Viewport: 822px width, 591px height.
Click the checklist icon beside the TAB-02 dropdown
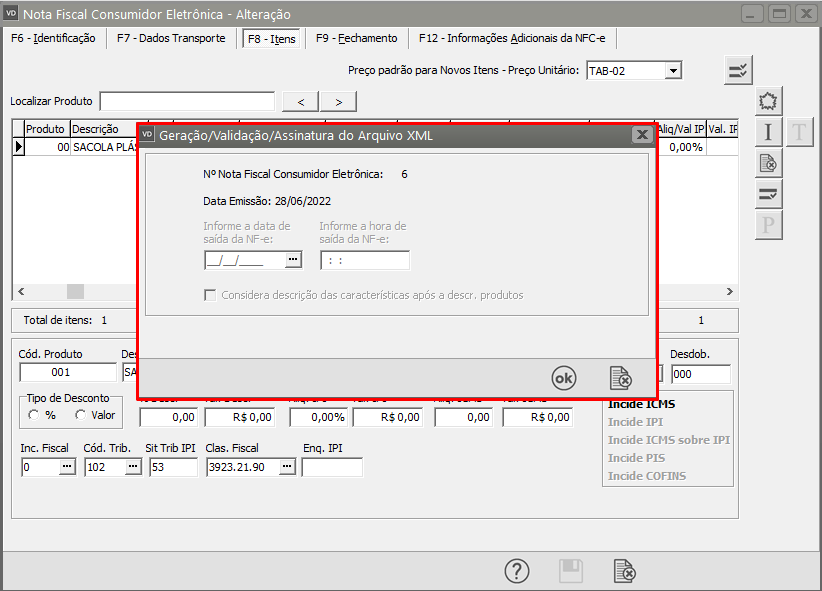pyautogui.click(x=738, y=70)
